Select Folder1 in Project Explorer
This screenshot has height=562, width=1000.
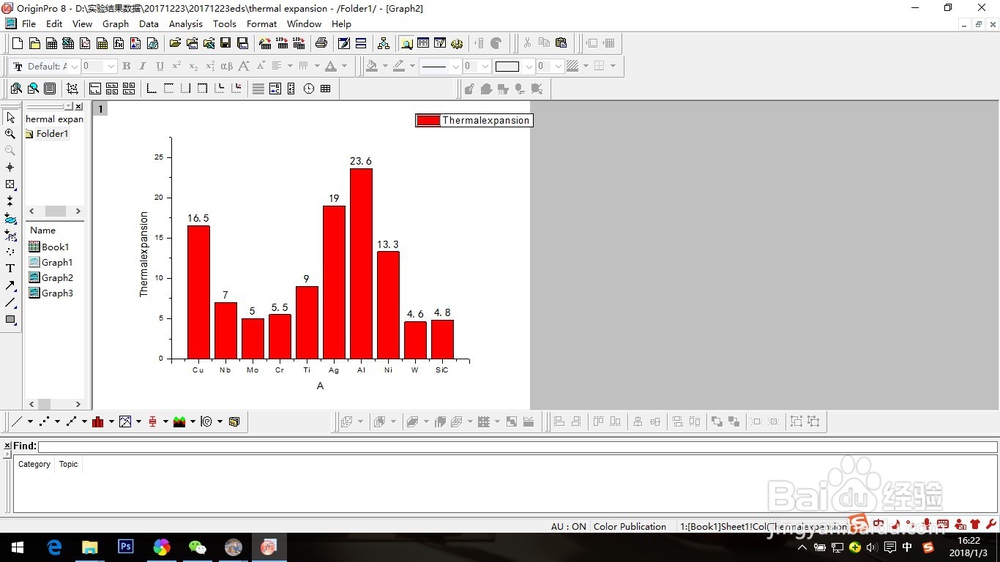[47, 133]
